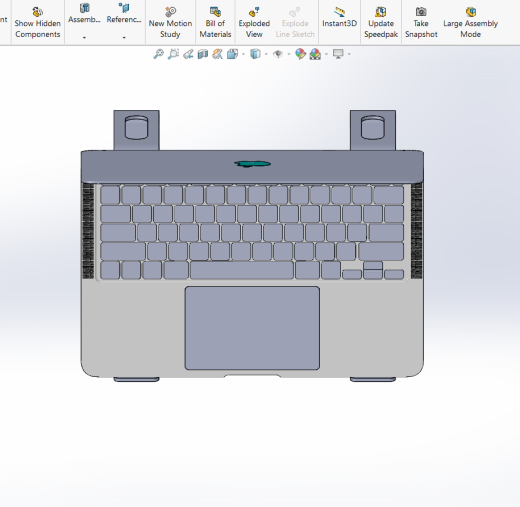
Task: Click Update Speedpak
Action: coord(381,22)
